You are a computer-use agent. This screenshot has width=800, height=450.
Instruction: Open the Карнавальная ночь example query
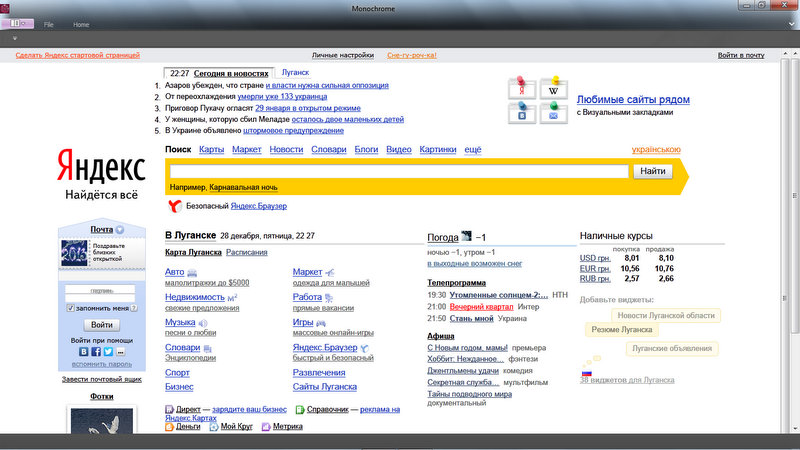[243, 187]
